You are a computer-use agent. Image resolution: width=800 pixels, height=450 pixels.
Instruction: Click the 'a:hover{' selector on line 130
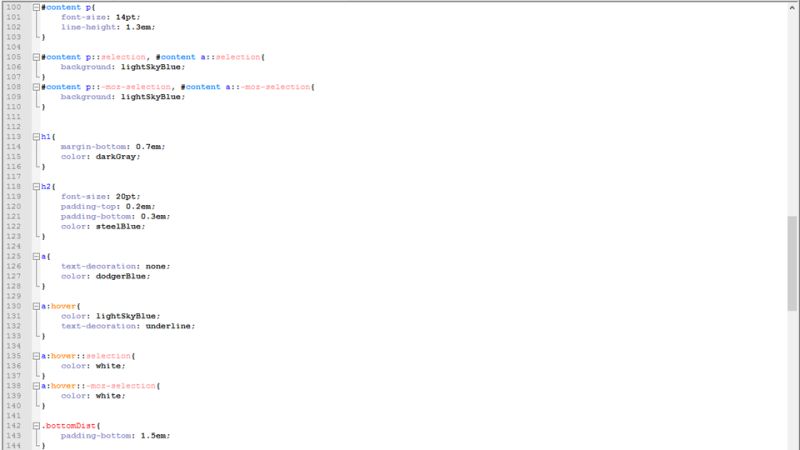tap(61, 306)
